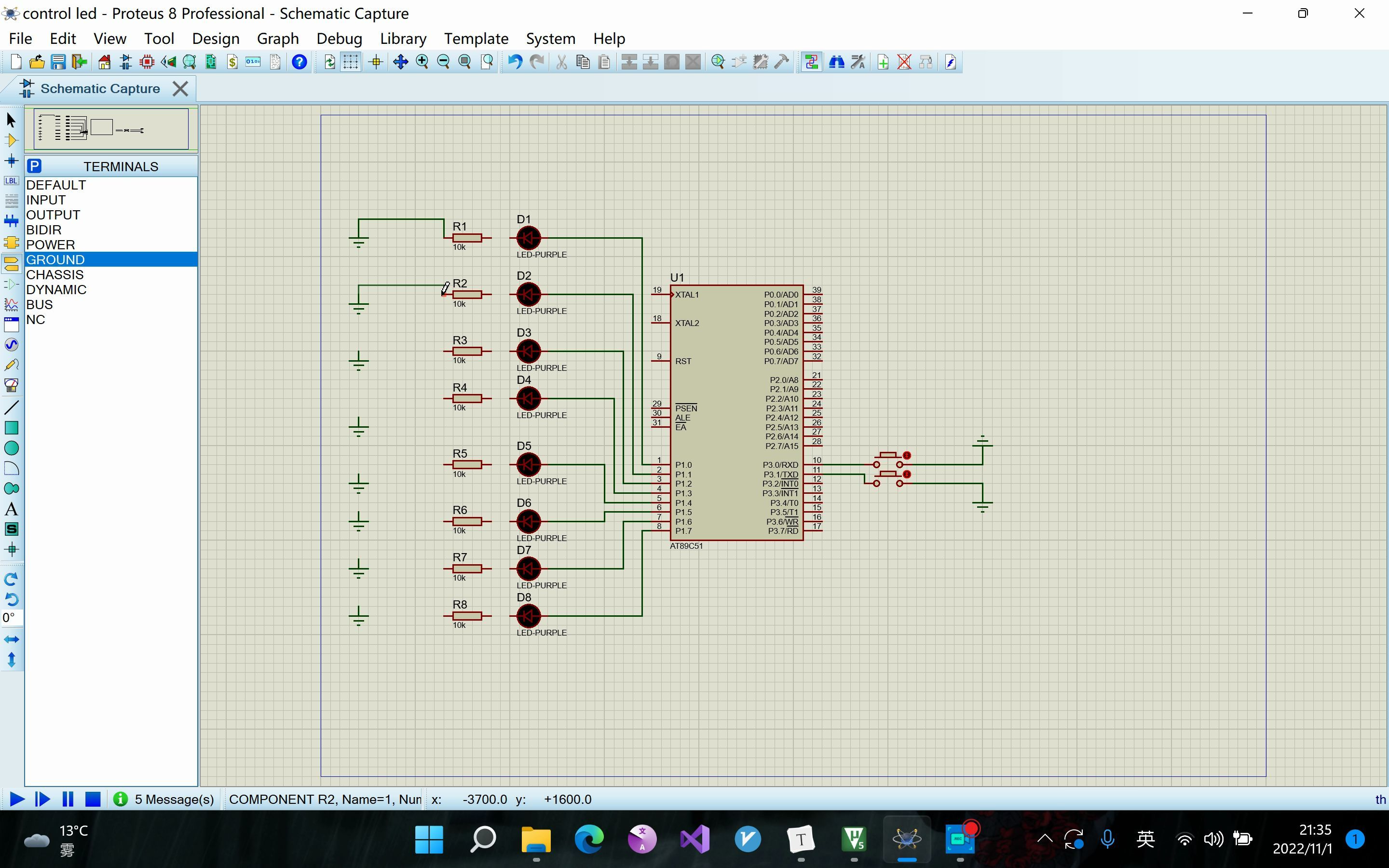This screenshot has width=1389, height=868.
Task: Select the Wire Label mode icon
Action: tap(11, 181)
